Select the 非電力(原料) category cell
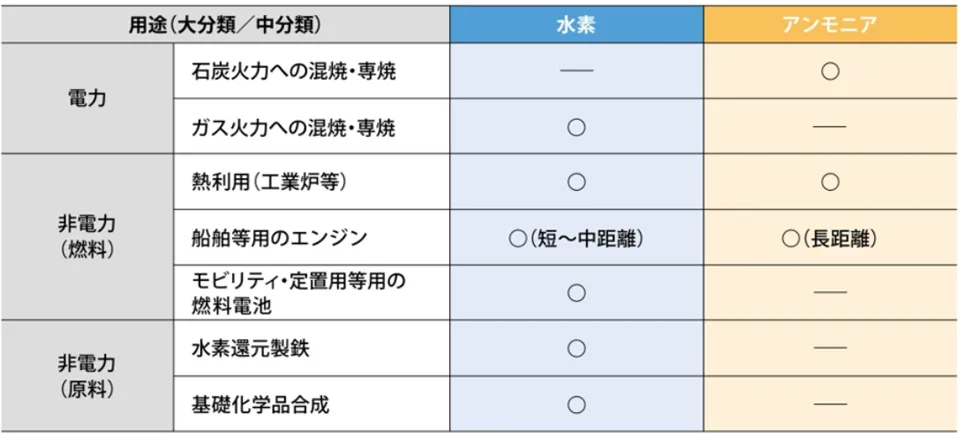Viewport: 960px width, 434px height. pos(88,376)
